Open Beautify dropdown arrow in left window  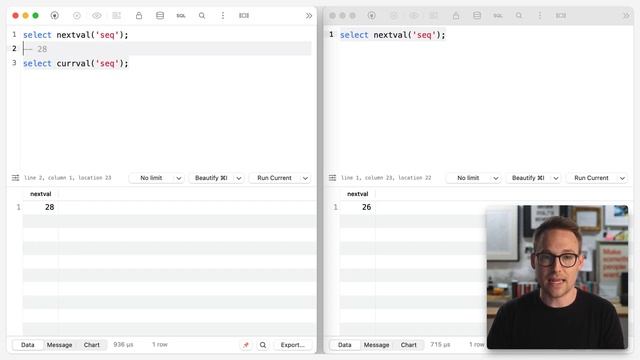click(x=239, y=178)
